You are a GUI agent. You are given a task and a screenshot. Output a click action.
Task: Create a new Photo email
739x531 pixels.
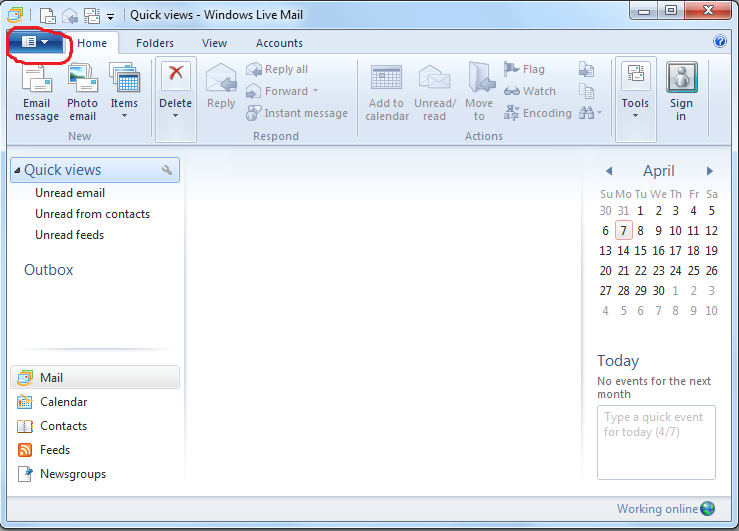coord(82,92)
